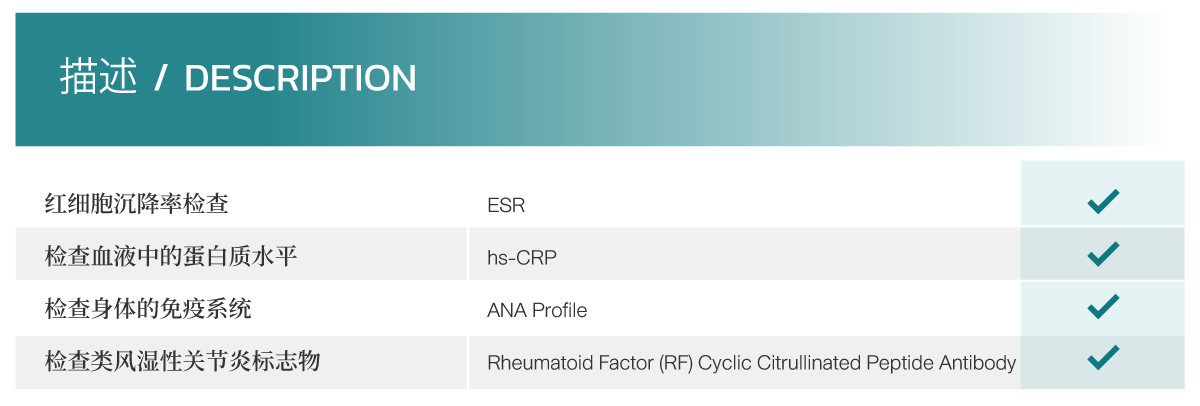This screenshot has height=406, width=1200.
Task: Click the 检查身体的免疫系统 description
Action: (x=148, y=309)
